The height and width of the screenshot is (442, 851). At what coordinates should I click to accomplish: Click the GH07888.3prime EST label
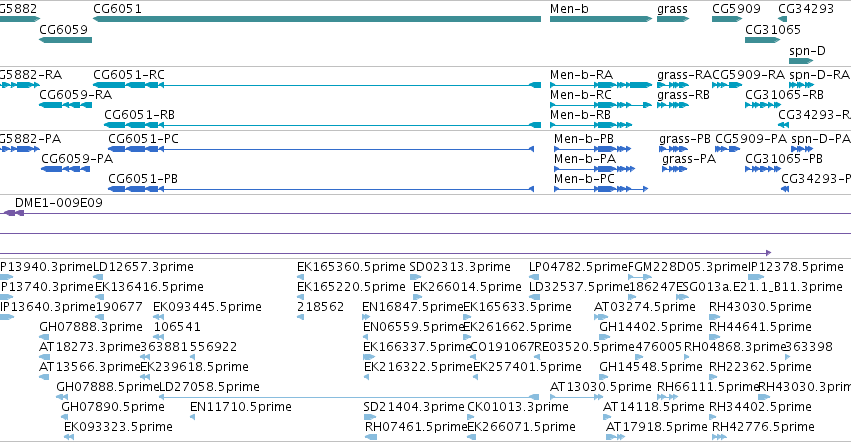(91, 326)
